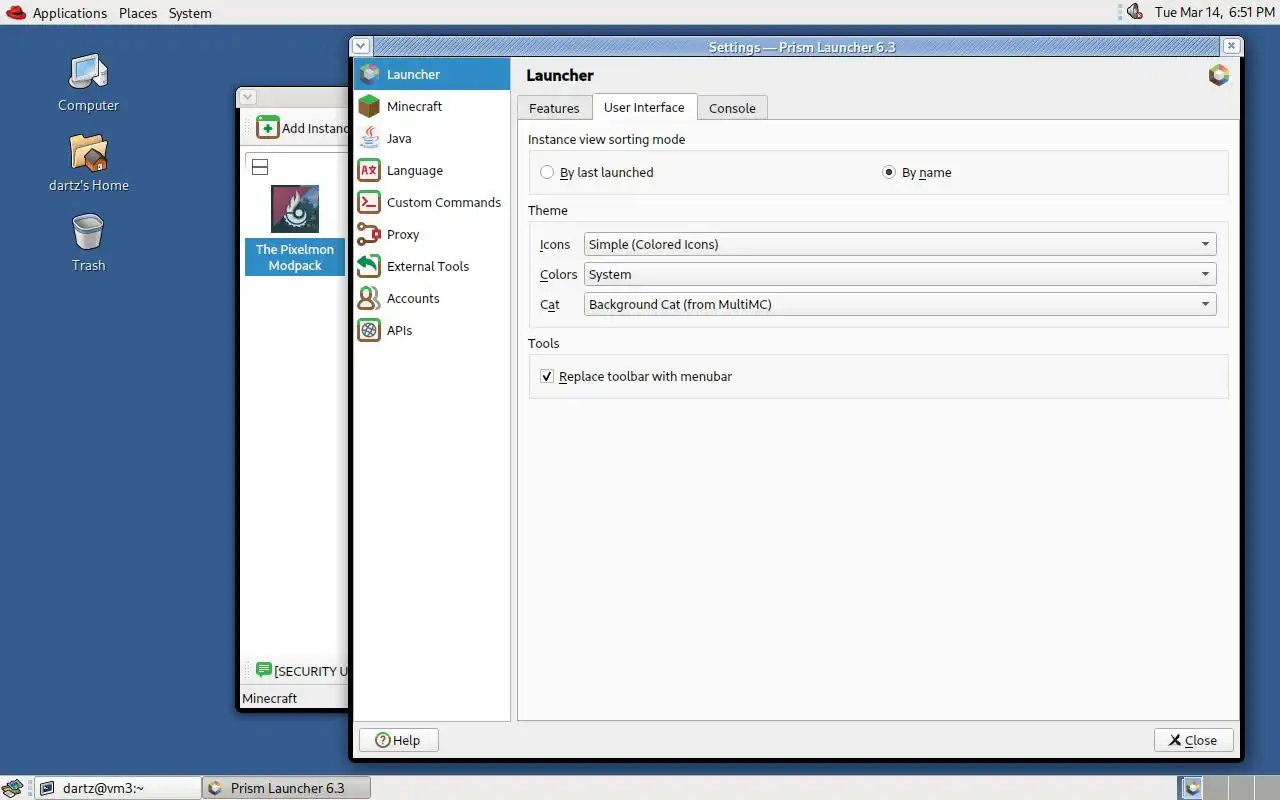This screenshot has width=1280, height=800.
Task: Click the Red Hat Applications menu icon
Action: click(16, 12)
